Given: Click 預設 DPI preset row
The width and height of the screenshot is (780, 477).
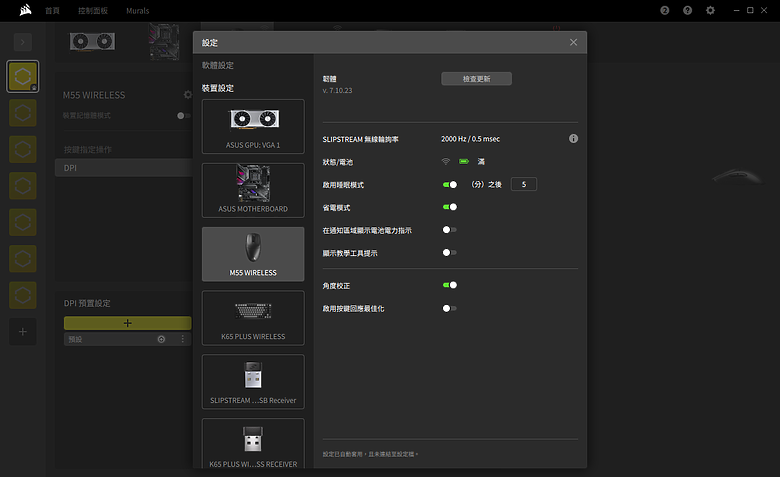Looking at the screenshot, I should click(127, 339).
